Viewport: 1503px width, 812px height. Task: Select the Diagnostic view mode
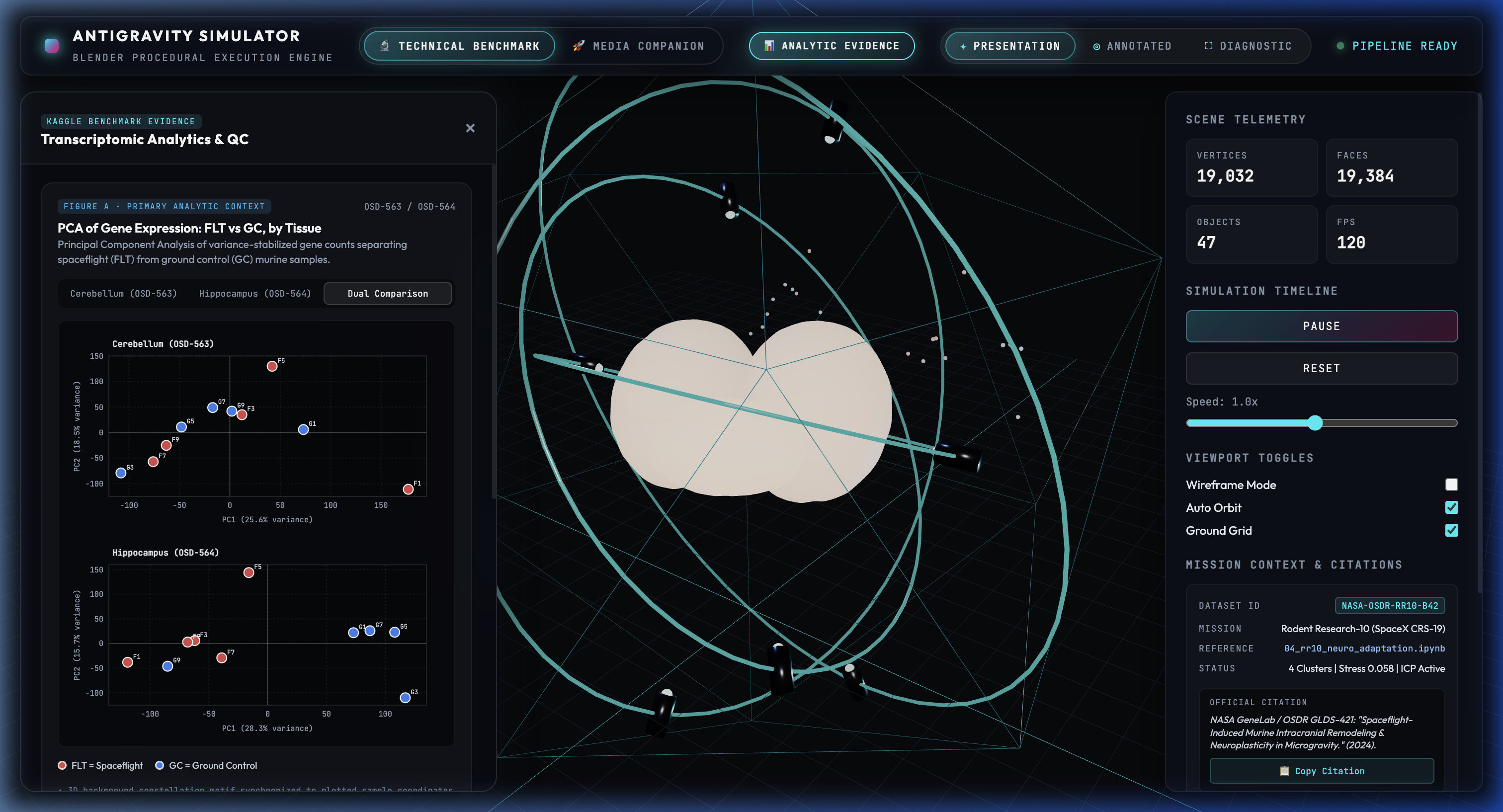coord(1248,46)
